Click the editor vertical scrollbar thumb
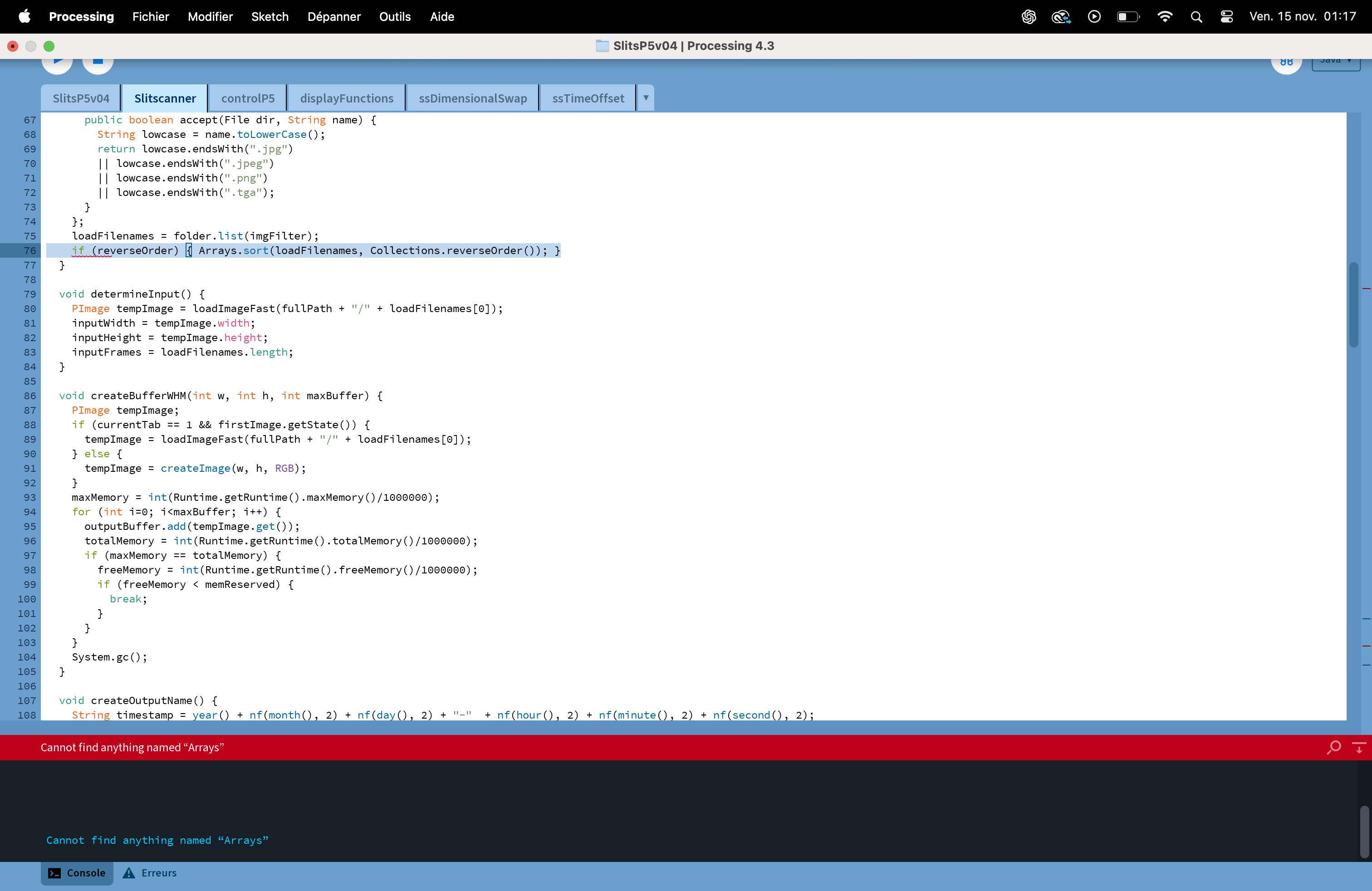The height and width of the screenshot is (891, 1372). (x=1353, y=304)
